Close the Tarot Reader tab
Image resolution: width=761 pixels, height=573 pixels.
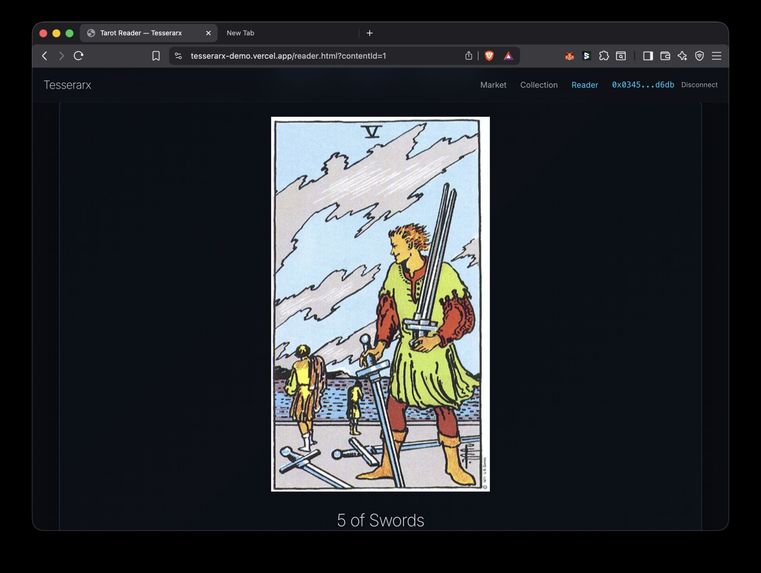point(208,33)
